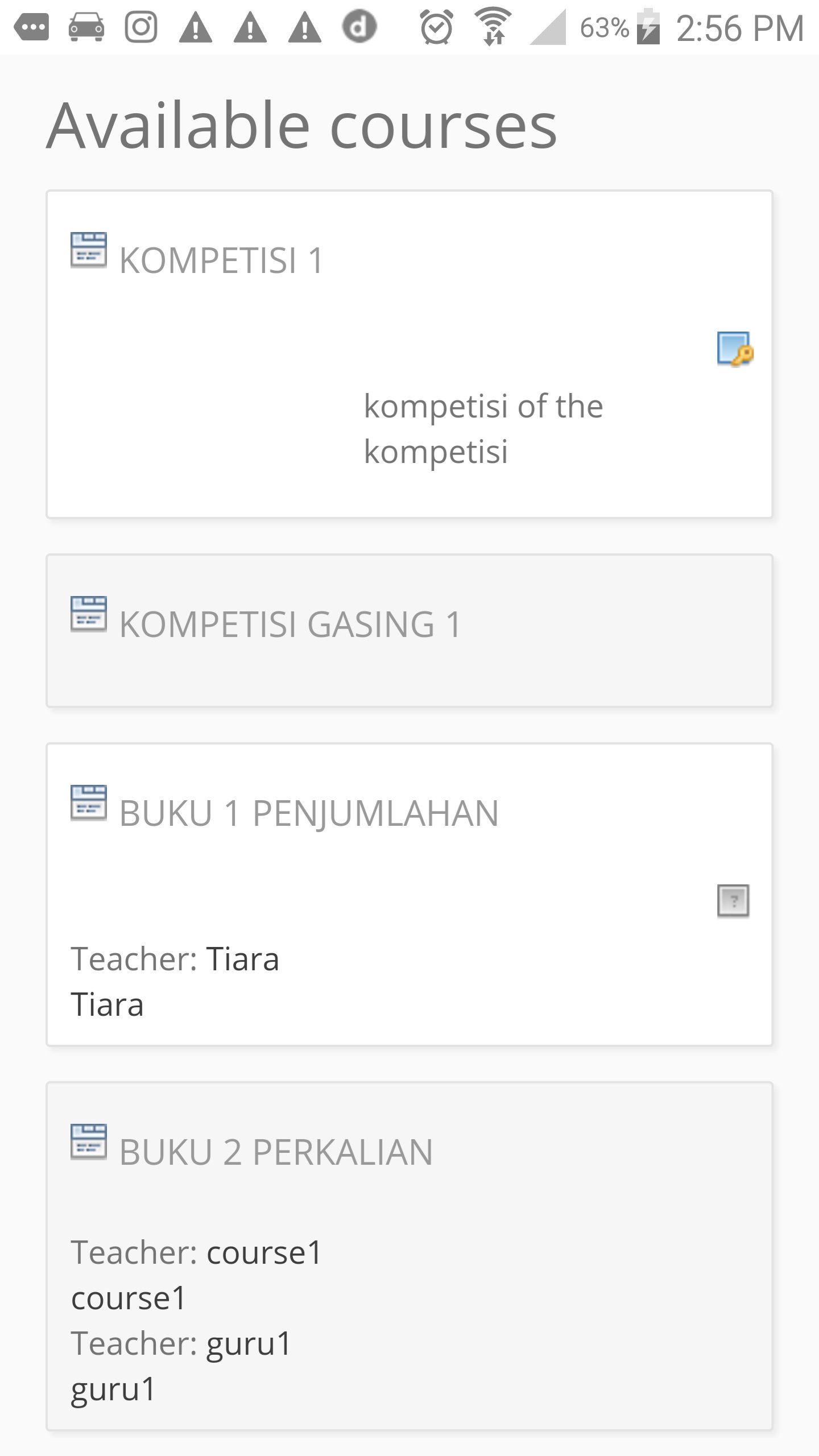Click the course icon beside BUKU 2 PERKALIAN
819x1456 pixels.
88,1141
